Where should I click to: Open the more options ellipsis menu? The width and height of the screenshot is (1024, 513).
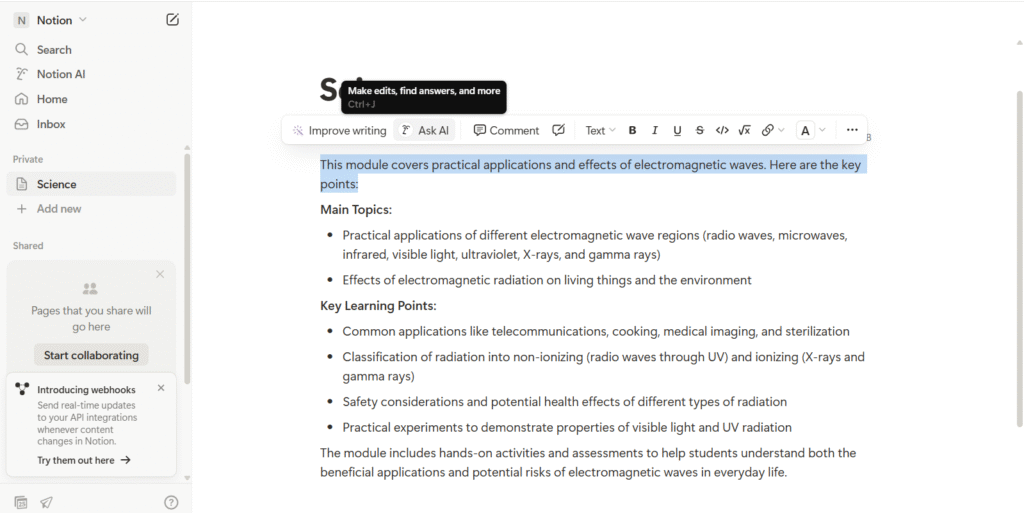852,130
